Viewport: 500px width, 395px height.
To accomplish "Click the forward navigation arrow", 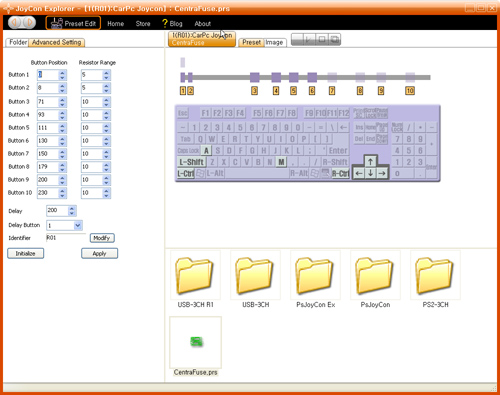I will coord(29,23).
